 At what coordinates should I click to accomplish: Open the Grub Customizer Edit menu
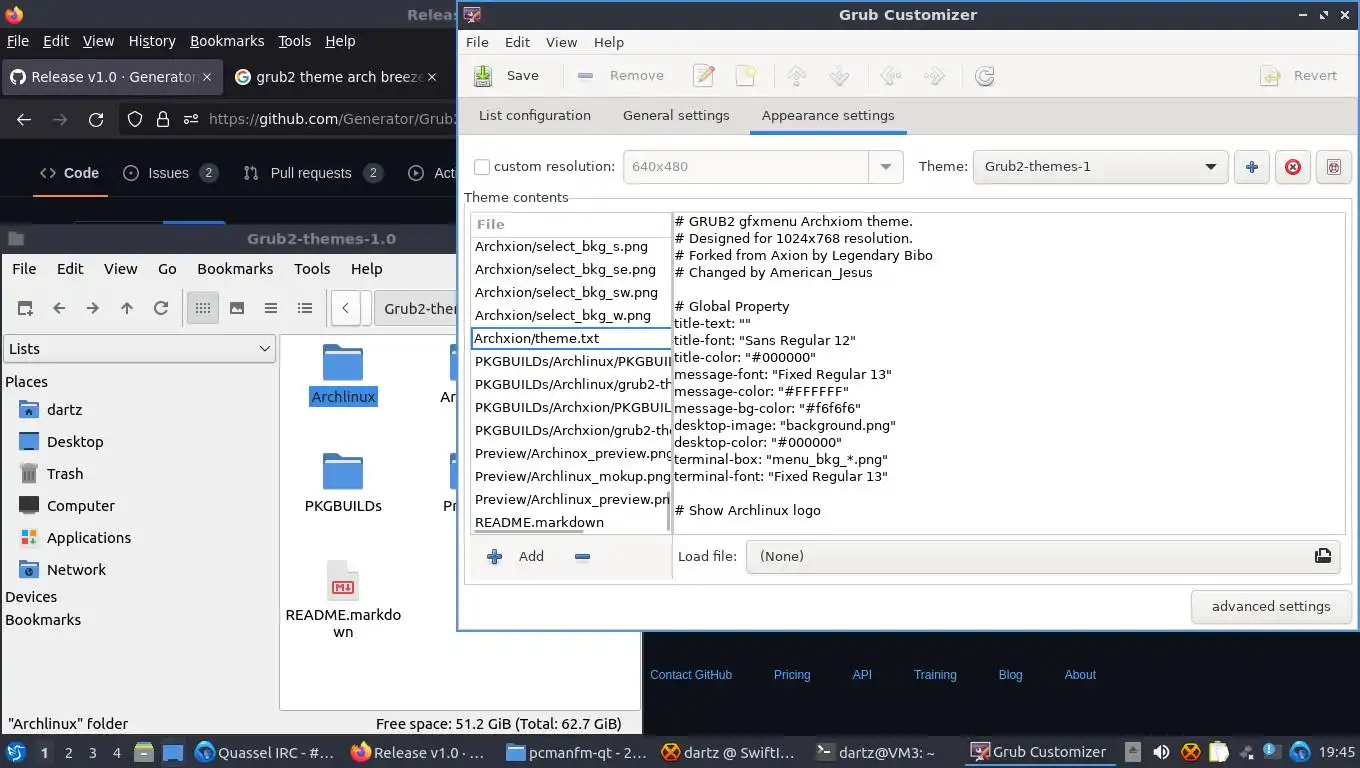[517, 42]
